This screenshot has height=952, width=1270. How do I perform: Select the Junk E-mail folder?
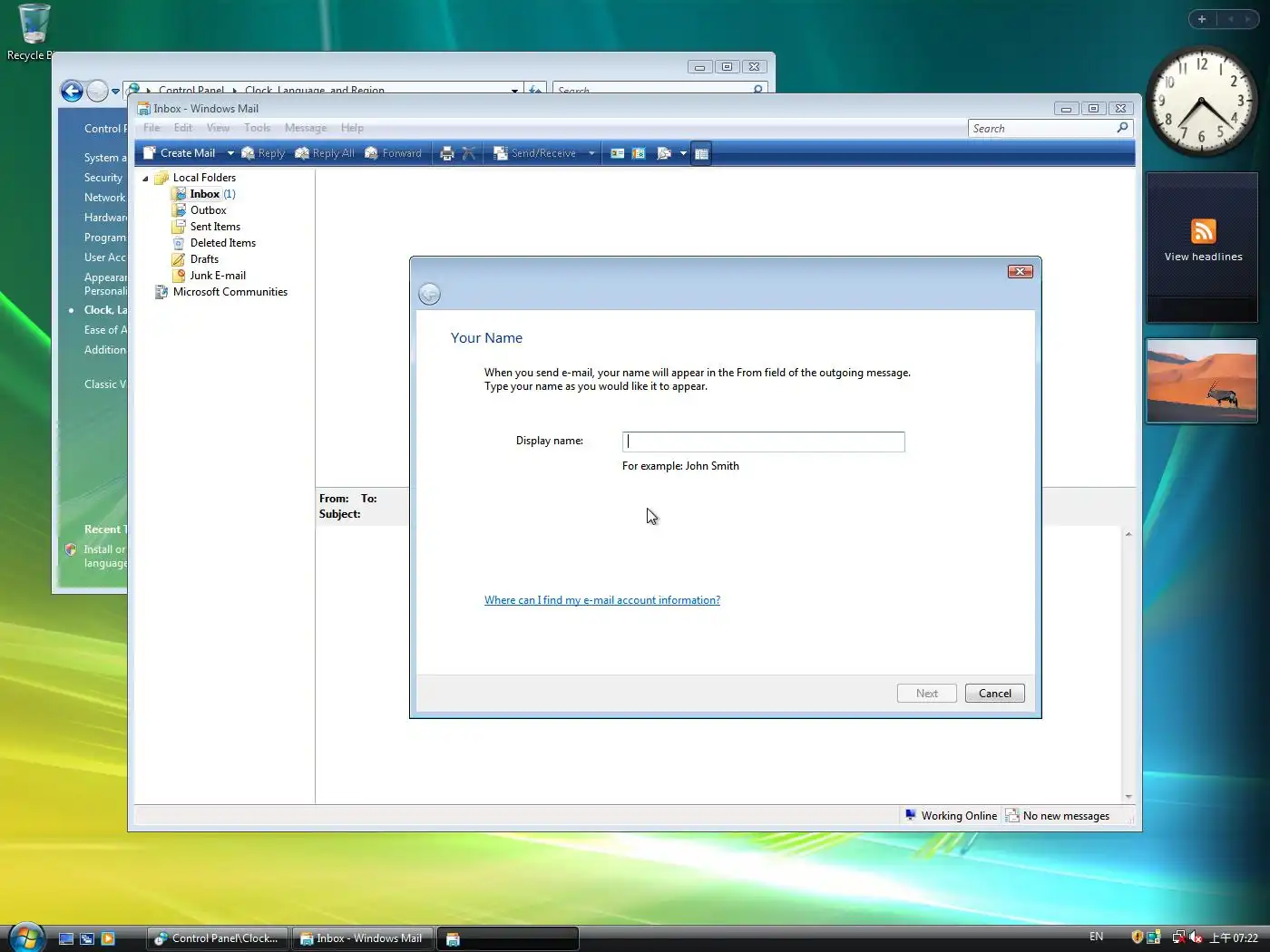(218, 276)
